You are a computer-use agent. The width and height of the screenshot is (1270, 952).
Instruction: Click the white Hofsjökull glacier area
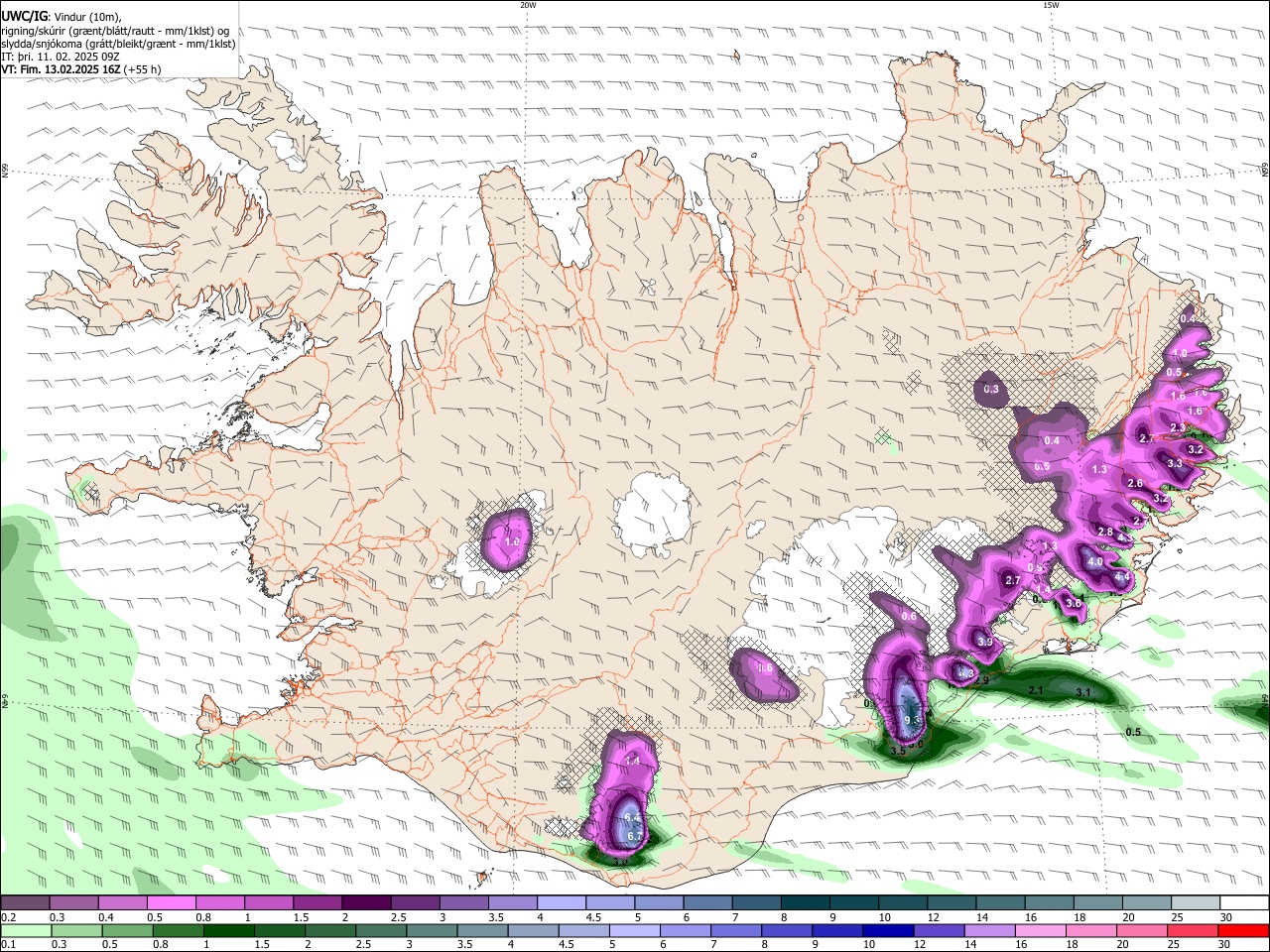(x=653, y=516)
